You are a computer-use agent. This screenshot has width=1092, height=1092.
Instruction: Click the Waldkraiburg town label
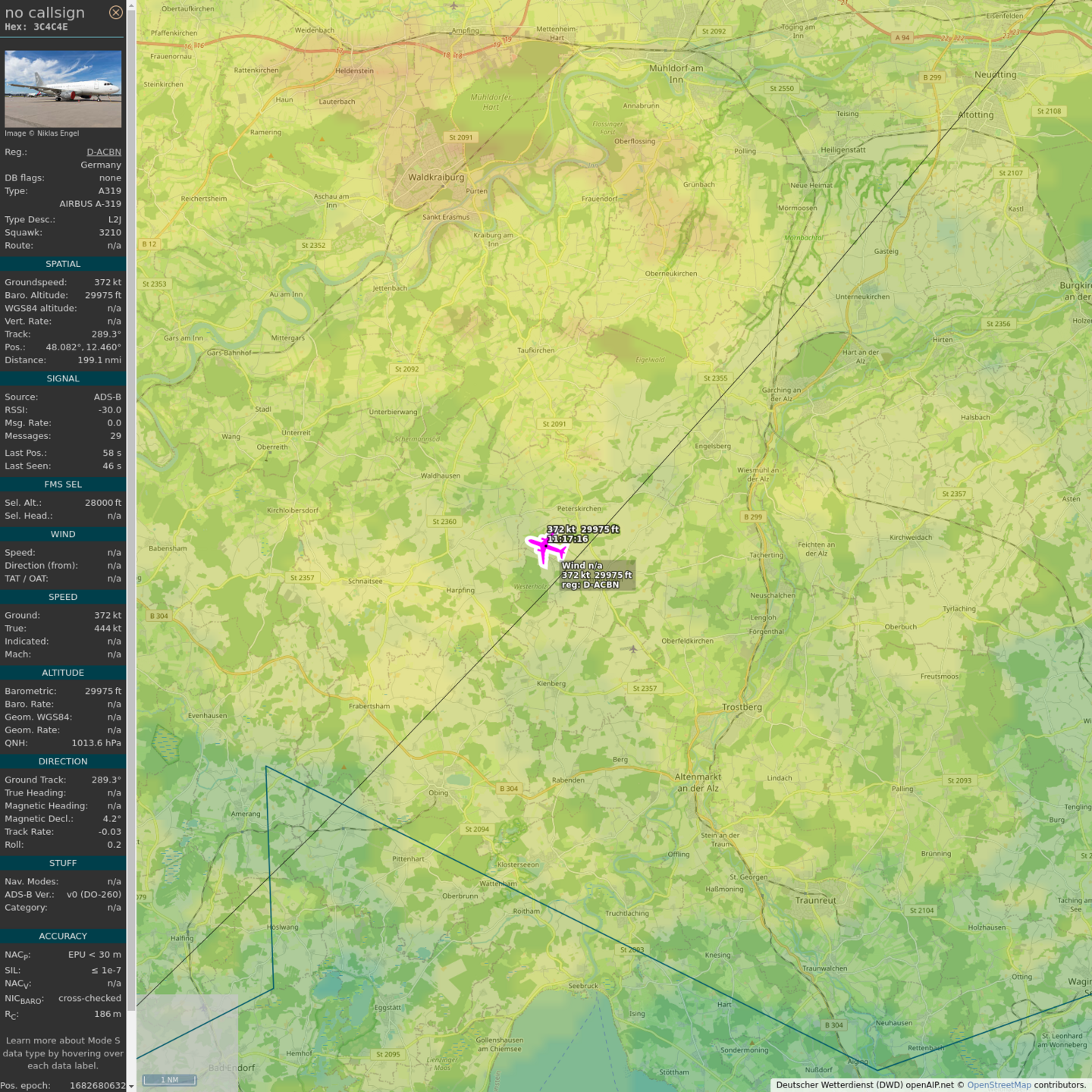click(x=436, y=177)
